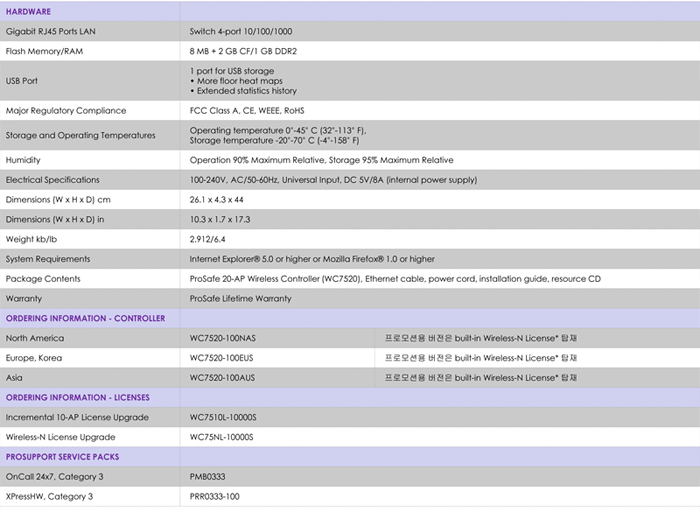Select 'Storage and Operating Temperatures' label
This screenshot has height=512, width=700.
[80, 135]
